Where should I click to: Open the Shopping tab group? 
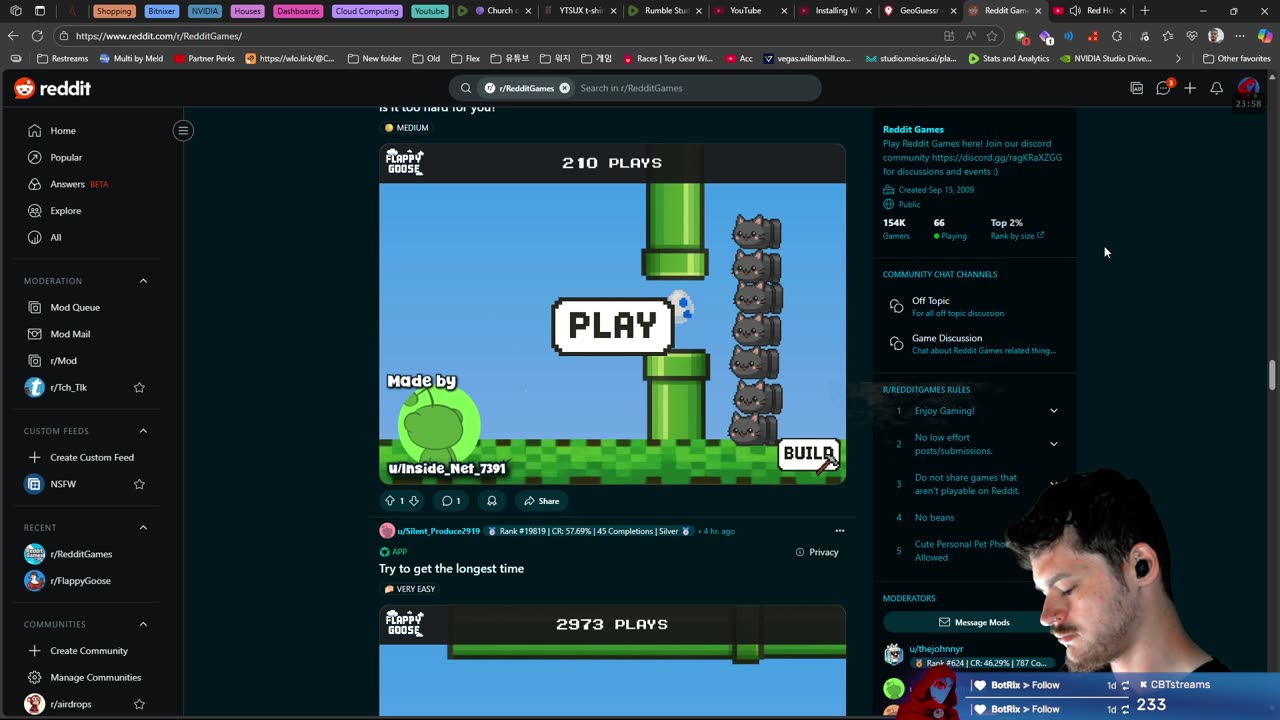coord(113,11)
